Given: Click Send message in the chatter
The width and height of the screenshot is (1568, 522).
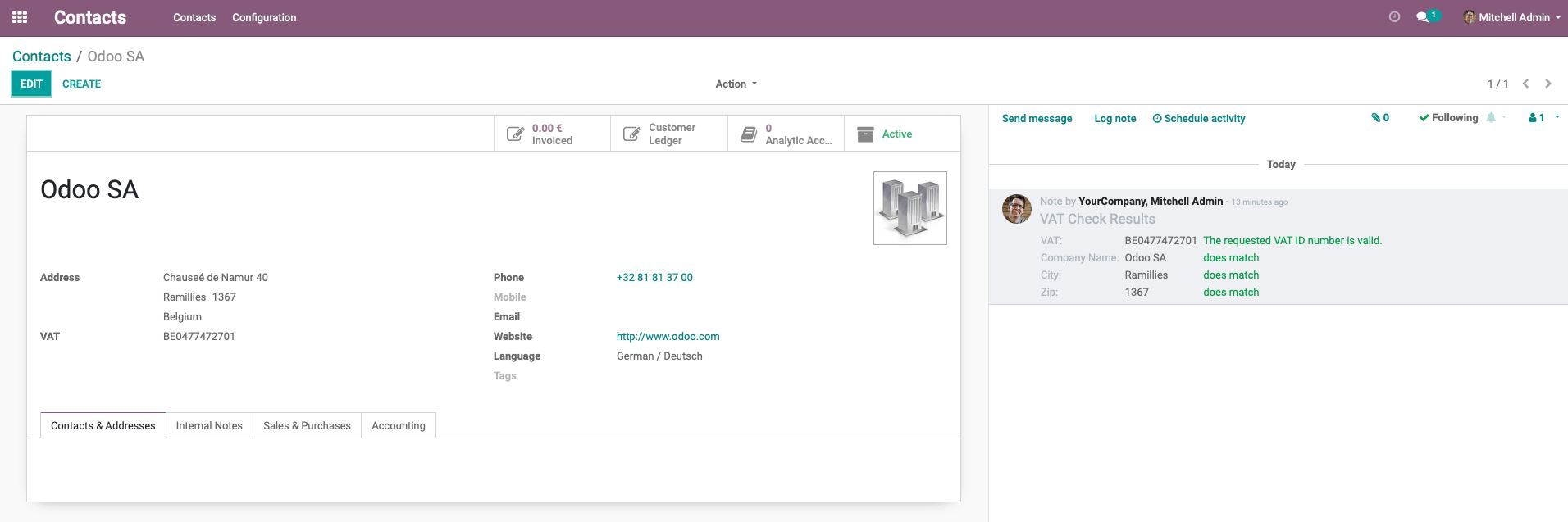Looking at the screenshot, I should 1037,118.
